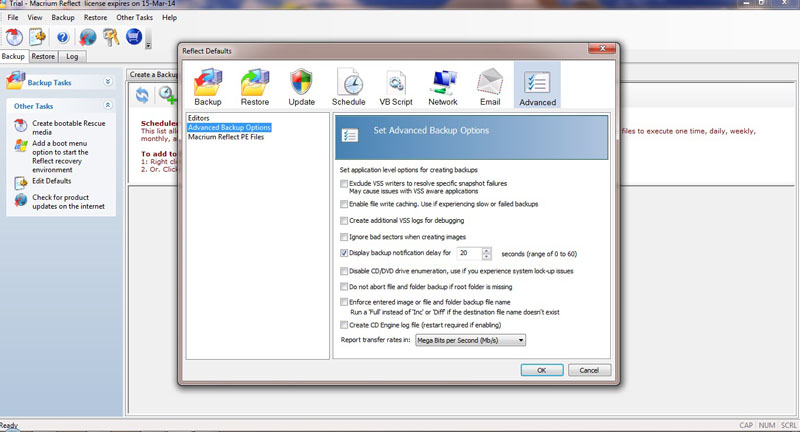Click the refresh arrows icon in main window
This screenshot has height=432, width=800.
pos(142,95)
